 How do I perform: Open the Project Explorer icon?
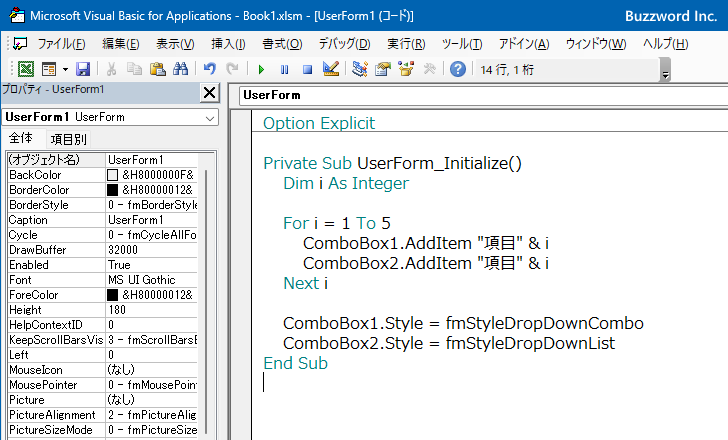360,69
